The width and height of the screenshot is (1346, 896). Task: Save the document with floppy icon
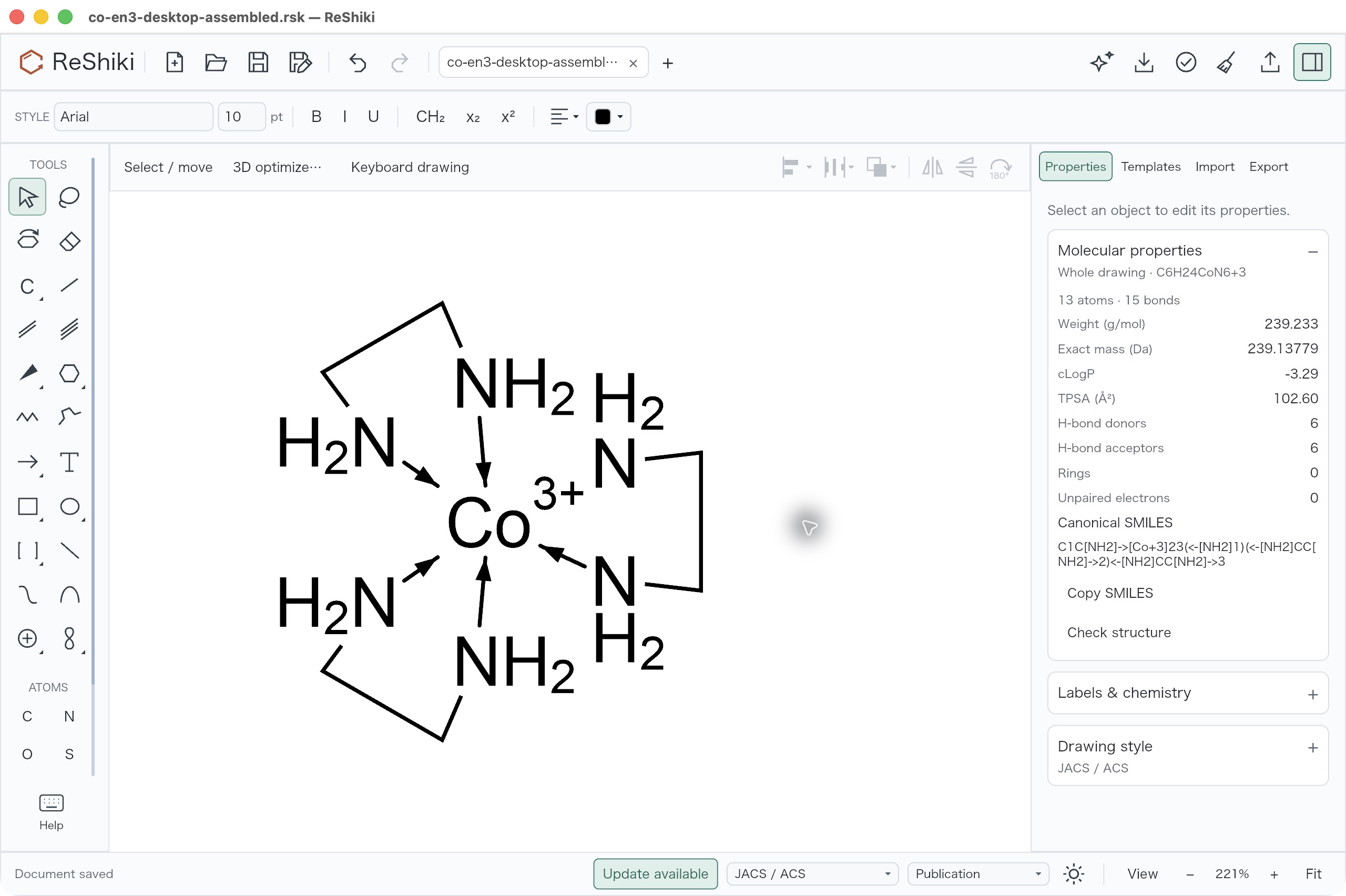point(258,62)
